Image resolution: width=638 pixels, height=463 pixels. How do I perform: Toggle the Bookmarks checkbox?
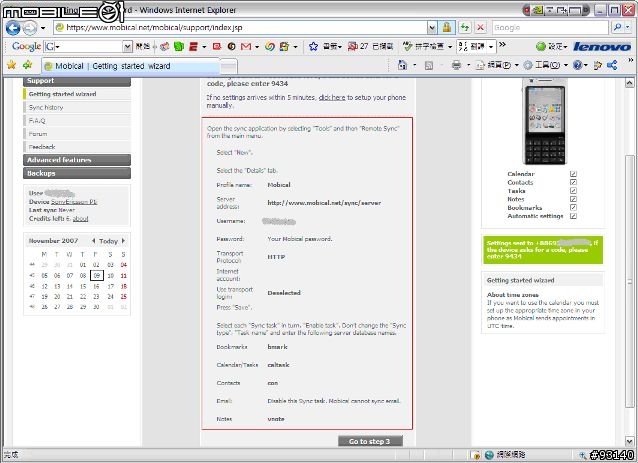click(x=573, y=207)
